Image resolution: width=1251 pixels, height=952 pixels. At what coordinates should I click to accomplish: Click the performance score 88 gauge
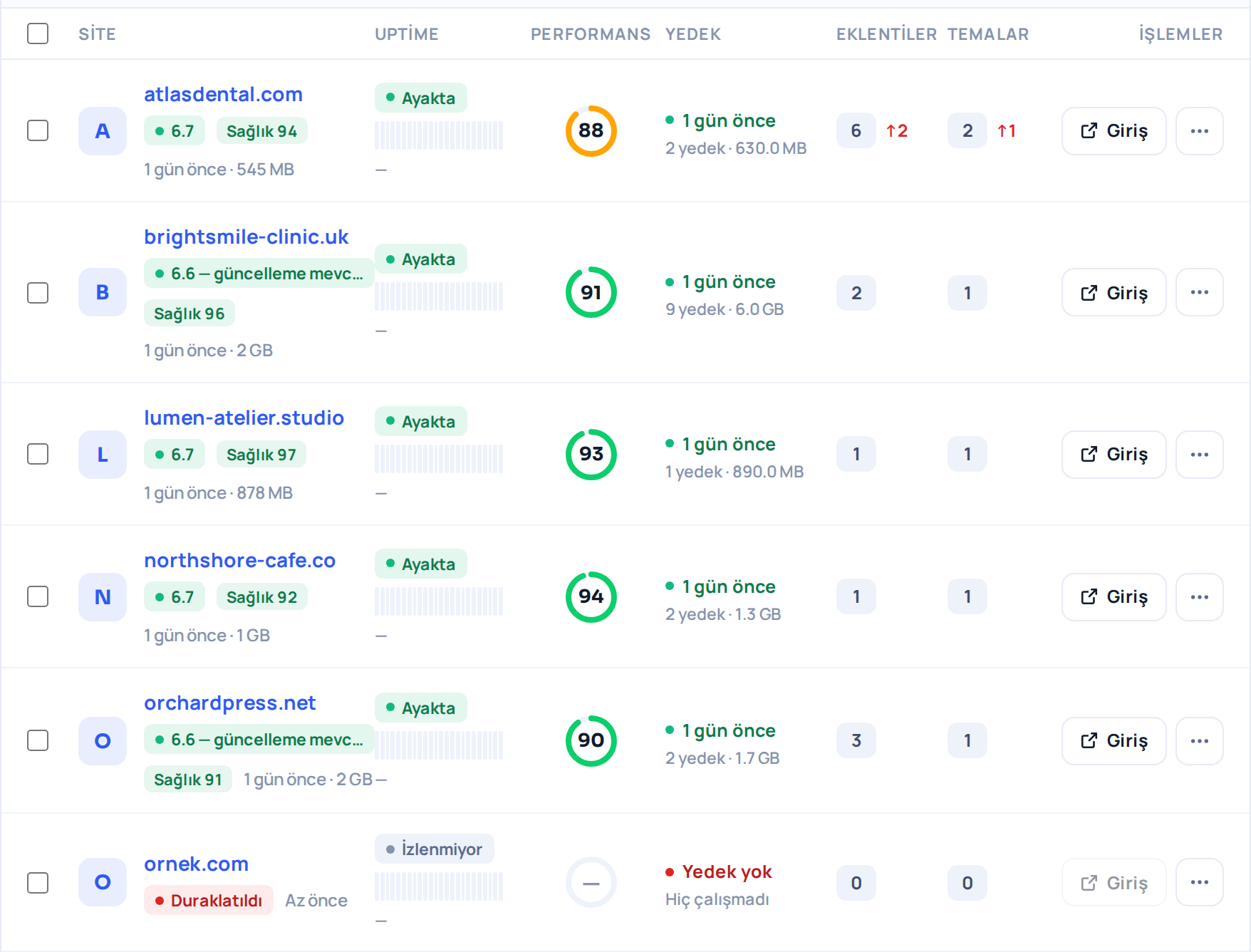pyautogui.click(x=591, y=131)
